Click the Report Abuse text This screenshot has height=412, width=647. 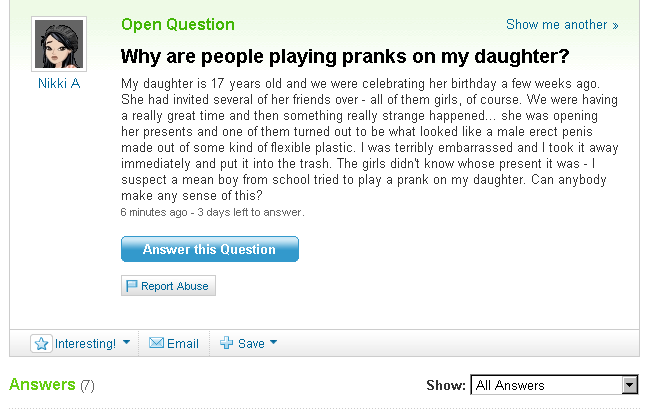(x=175, y=286)
